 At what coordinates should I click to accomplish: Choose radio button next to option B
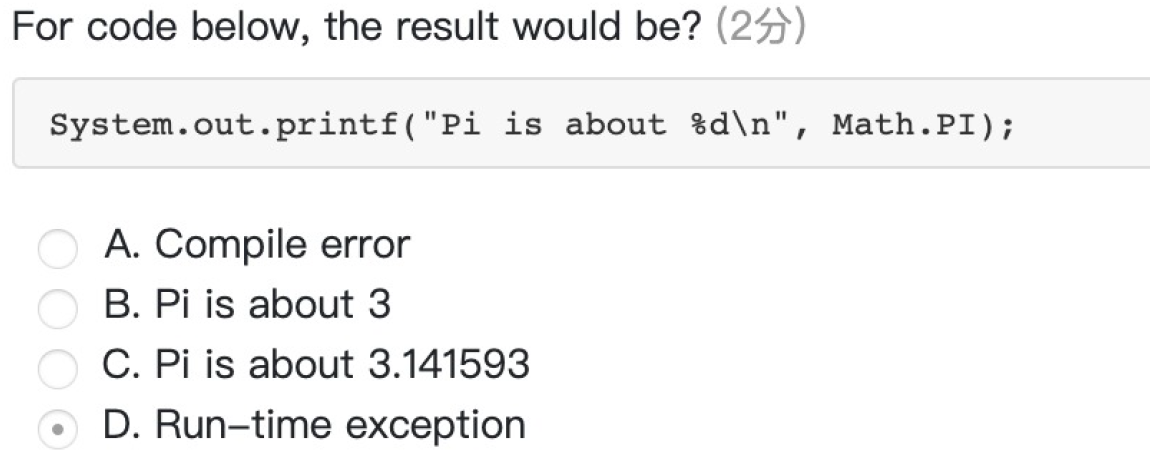point(57,309)
